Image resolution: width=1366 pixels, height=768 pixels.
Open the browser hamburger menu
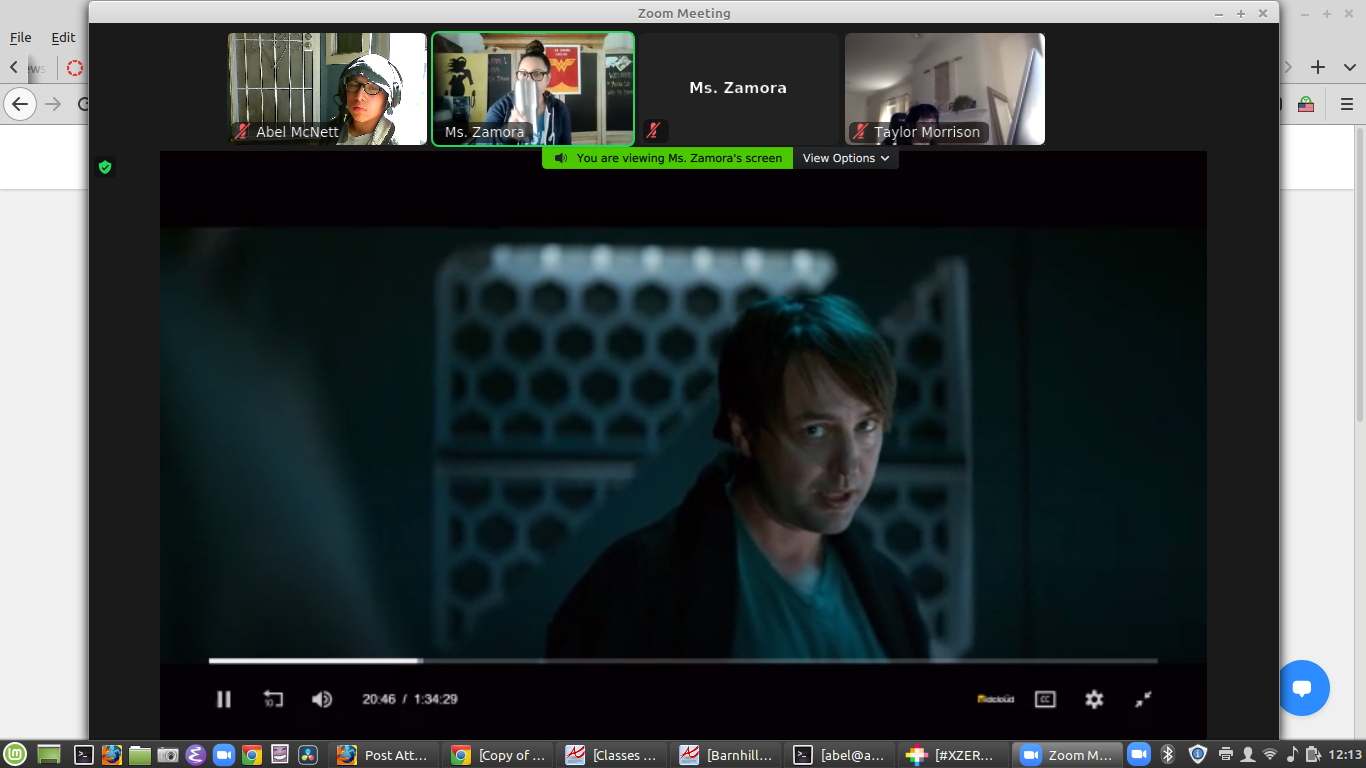(x=1347, y=103)
